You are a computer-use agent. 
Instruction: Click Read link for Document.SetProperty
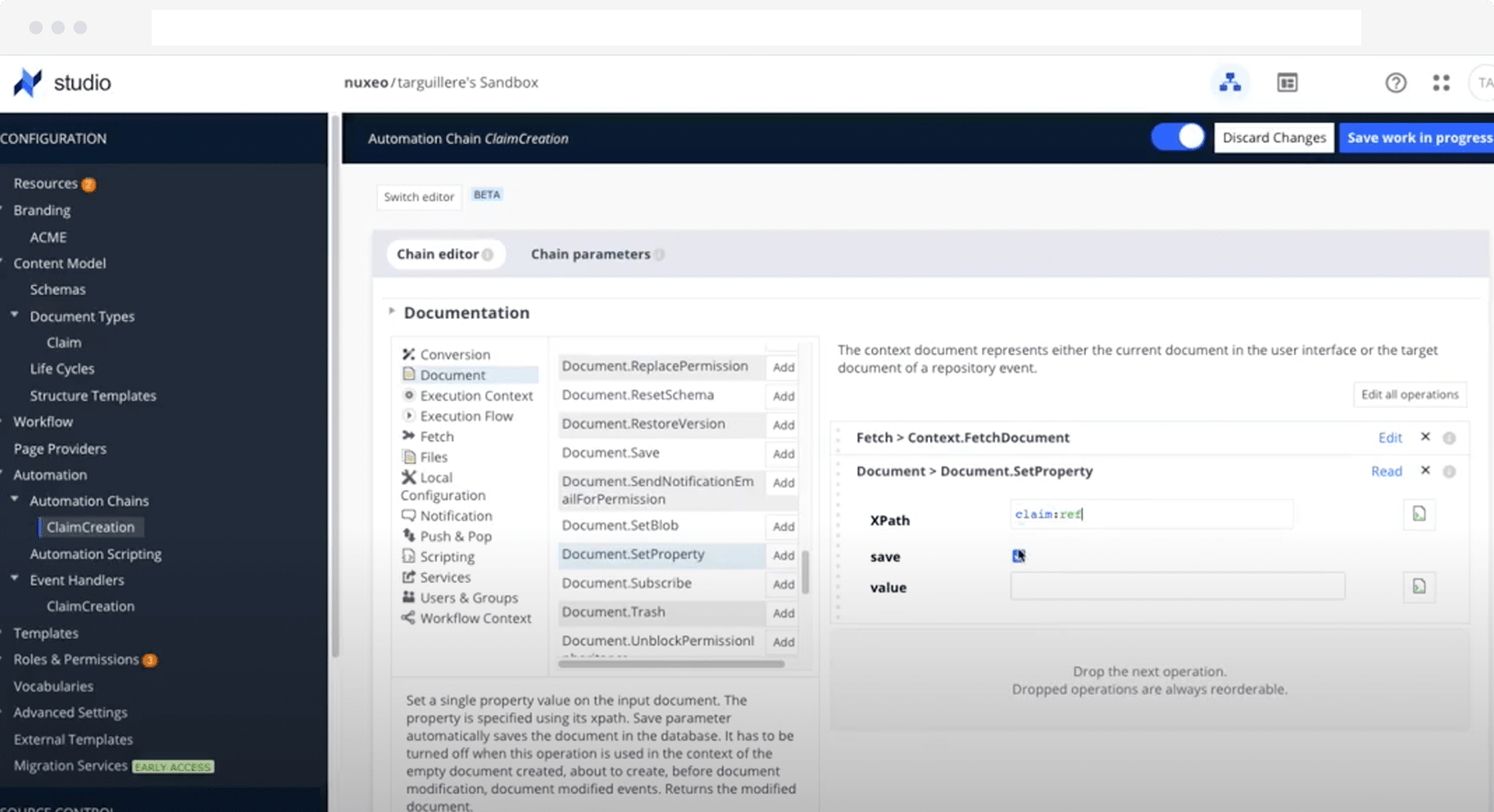coord(1386,471)
